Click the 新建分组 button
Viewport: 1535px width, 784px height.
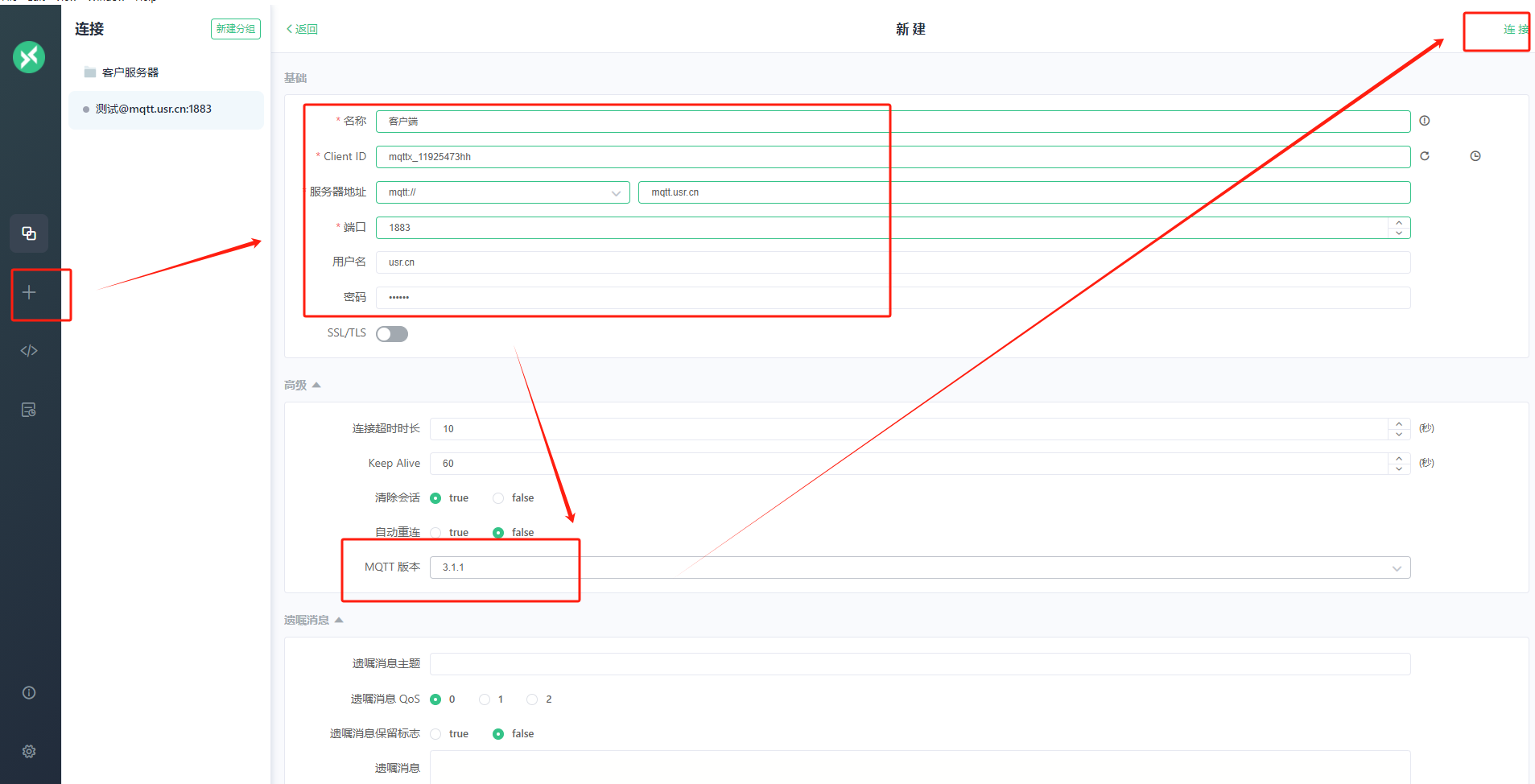[235, 29]
